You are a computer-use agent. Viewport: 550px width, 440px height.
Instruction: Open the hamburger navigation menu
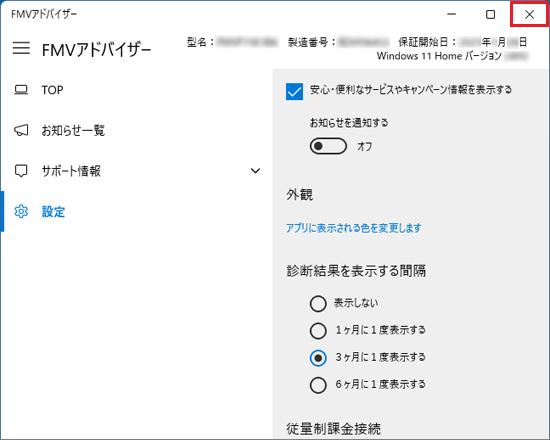pyautogui.click(x=21, y=48)
